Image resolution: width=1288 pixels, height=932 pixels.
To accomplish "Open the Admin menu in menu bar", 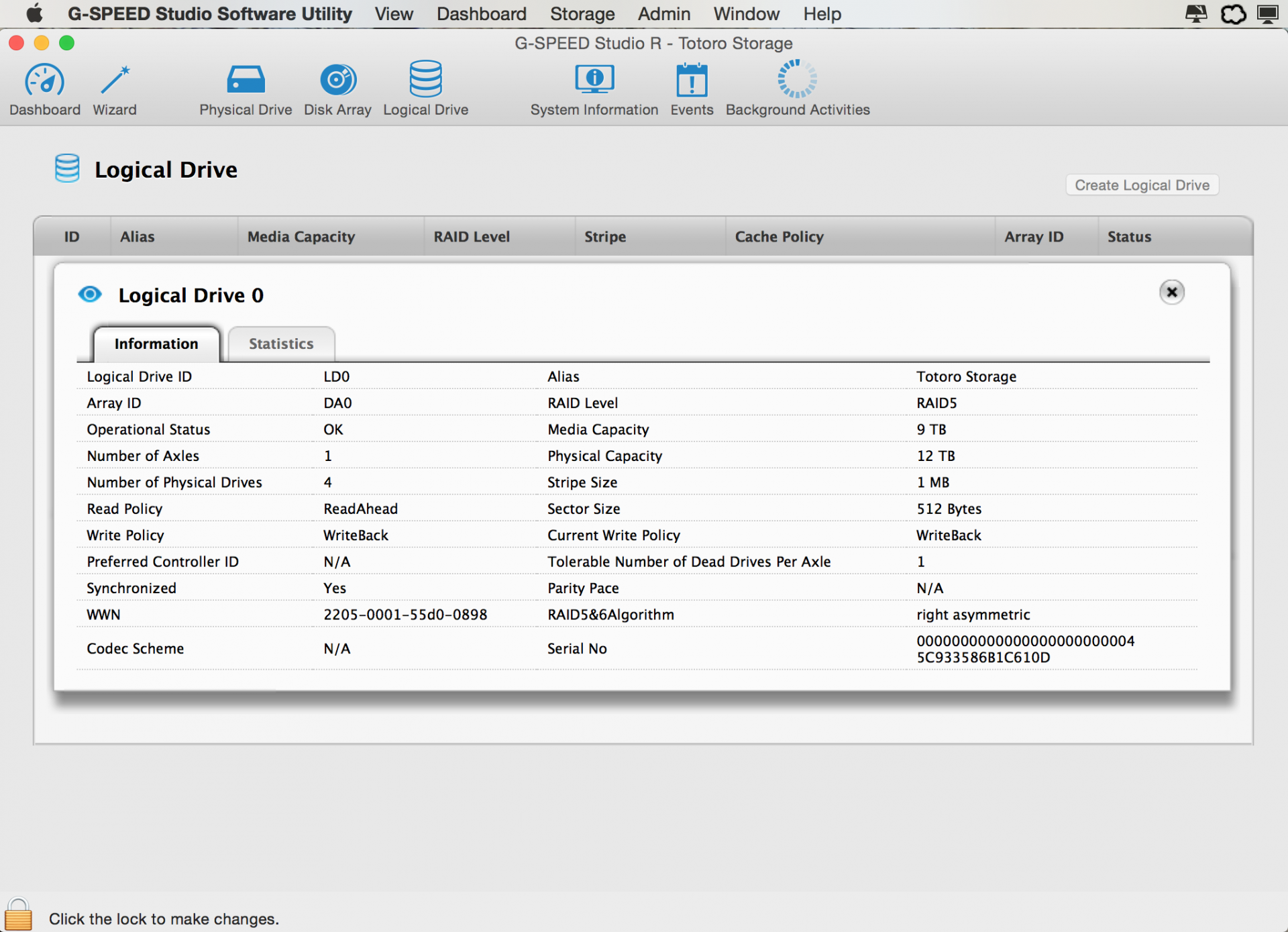I will [x=663, y=14].
